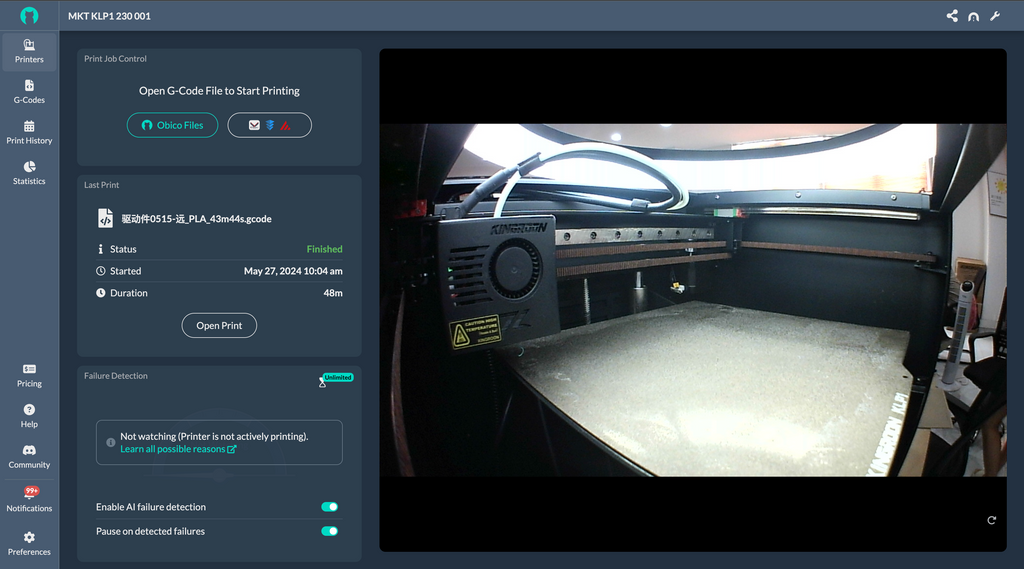The height and width of the screenshot is (569, 1024).
Task: Click the button with mail and cloud icons
Action: pos(269,125)
